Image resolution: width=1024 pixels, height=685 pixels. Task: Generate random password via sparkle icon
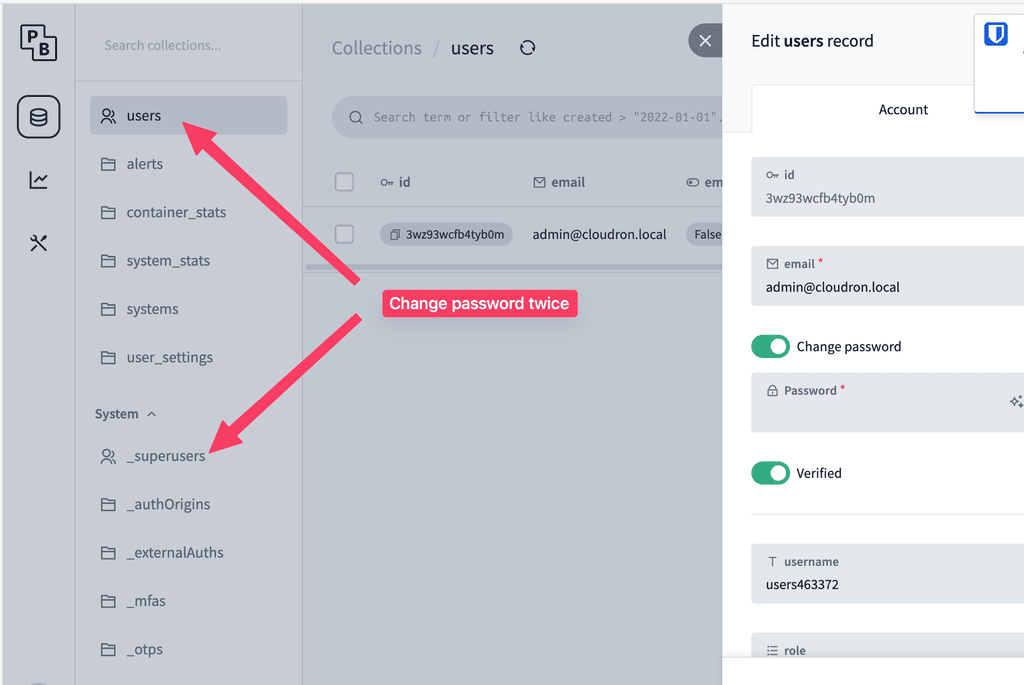(x=1015, y=401)
